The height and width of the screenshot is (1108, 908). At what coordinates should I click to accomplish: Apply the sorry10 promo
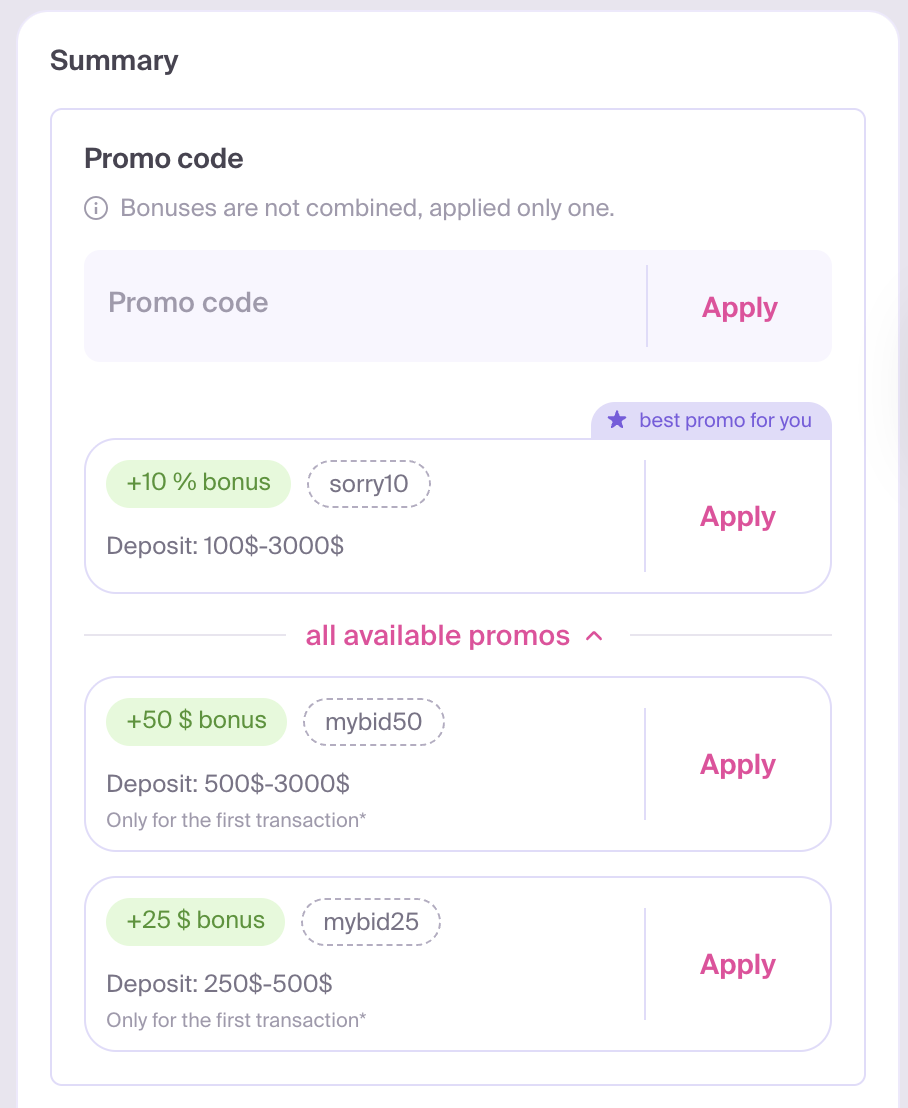[738, 516]
